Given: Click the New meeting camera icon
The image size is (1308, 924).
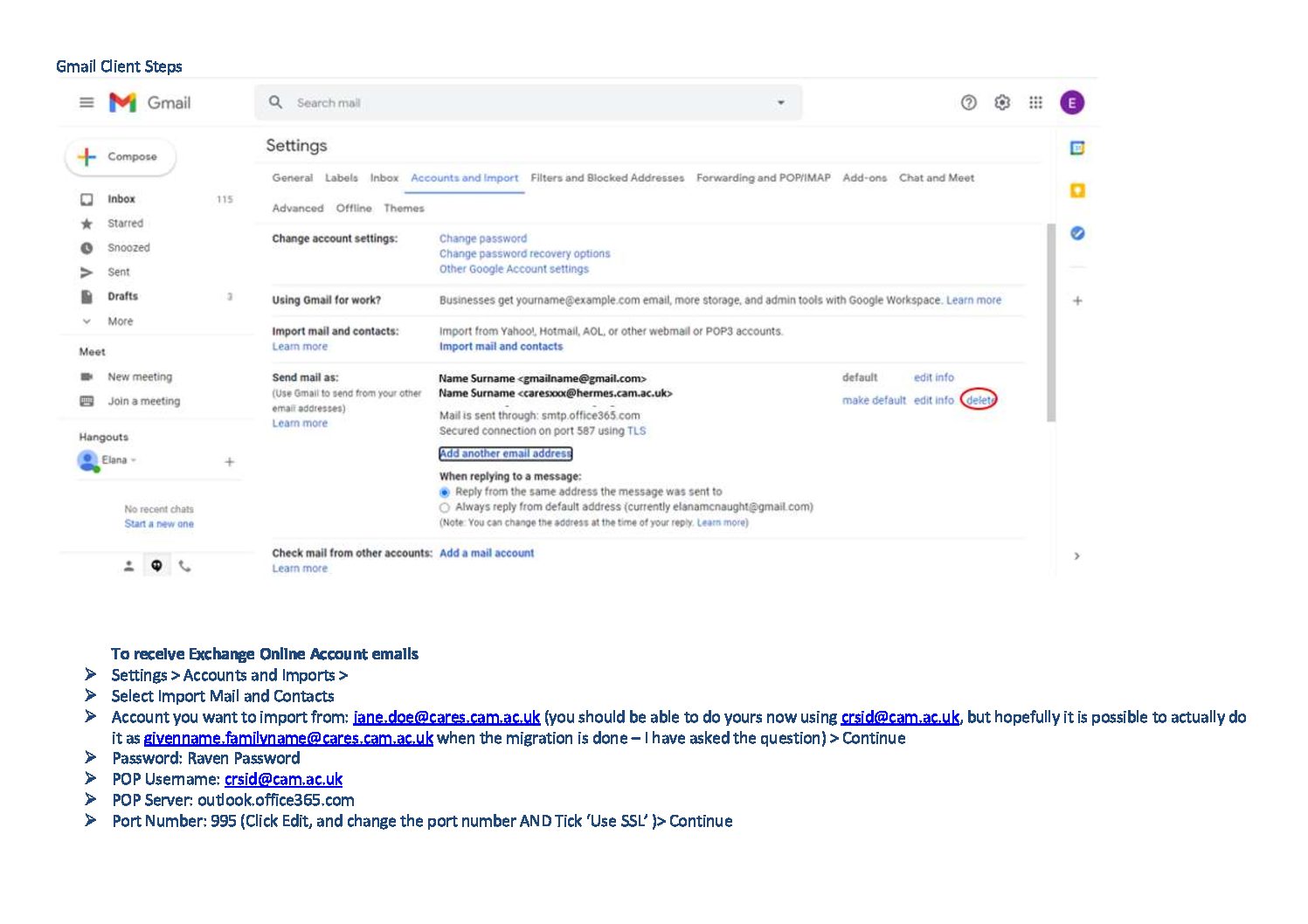Looking at the screenshot, I should click(87, 377).
